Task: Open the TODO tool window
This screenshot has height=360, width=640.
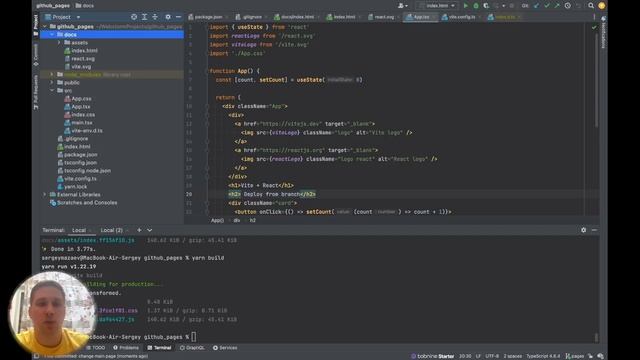Action: pos(96,348)
